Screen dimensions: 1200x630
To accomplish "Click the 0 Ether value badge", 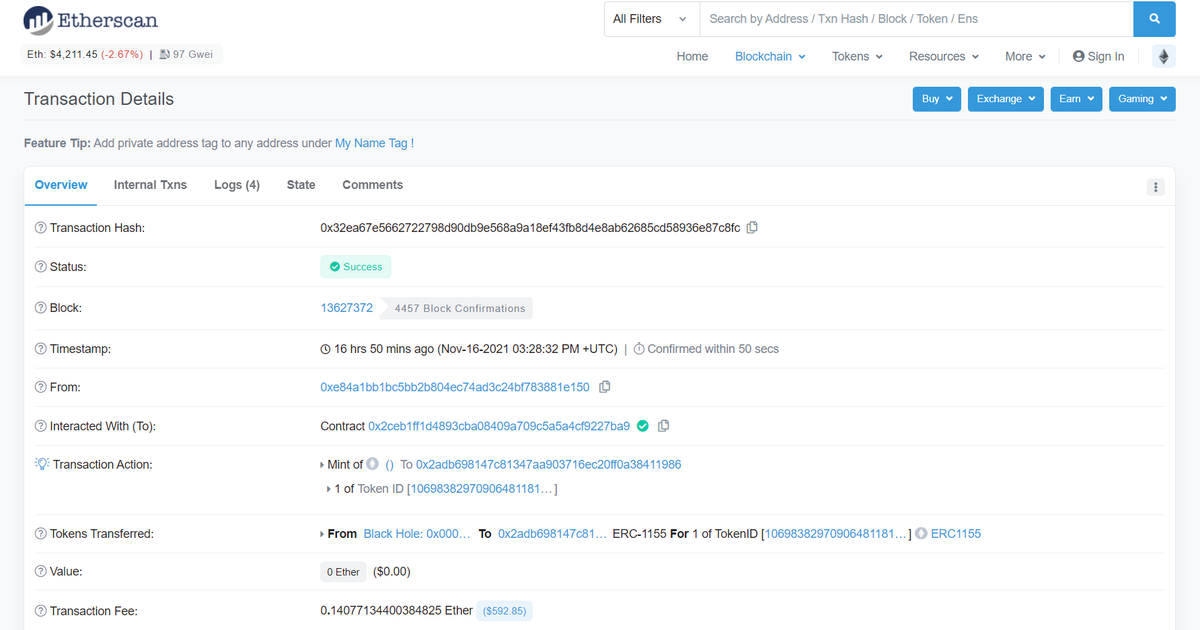I will pos(343,572).
